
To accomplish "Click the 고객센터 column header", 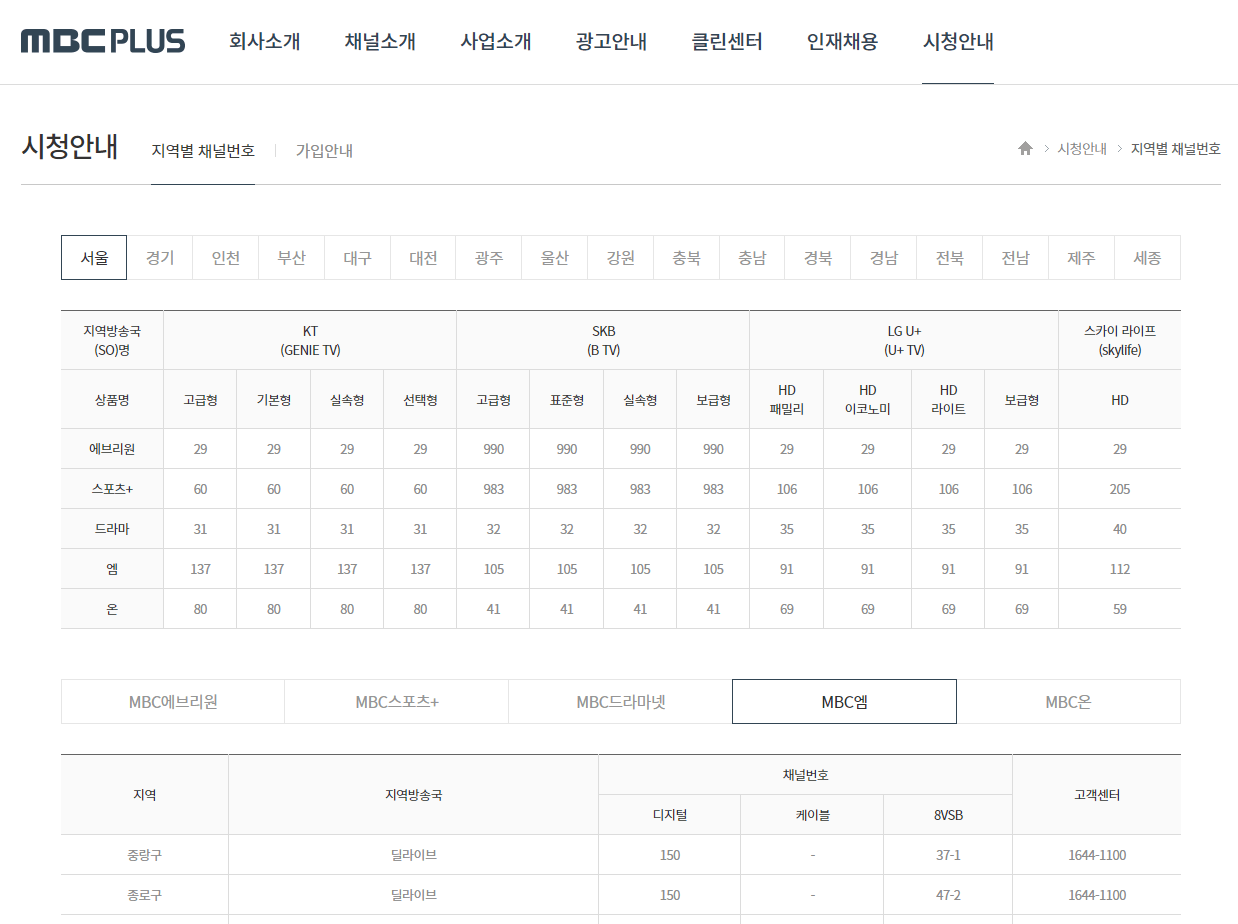I will pos(1096,795).
